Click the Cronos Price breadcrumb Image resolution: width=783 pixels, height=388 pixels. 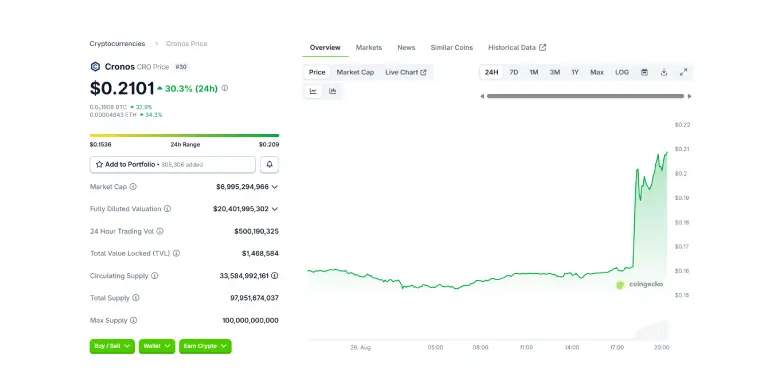click(x=186, y=43)
